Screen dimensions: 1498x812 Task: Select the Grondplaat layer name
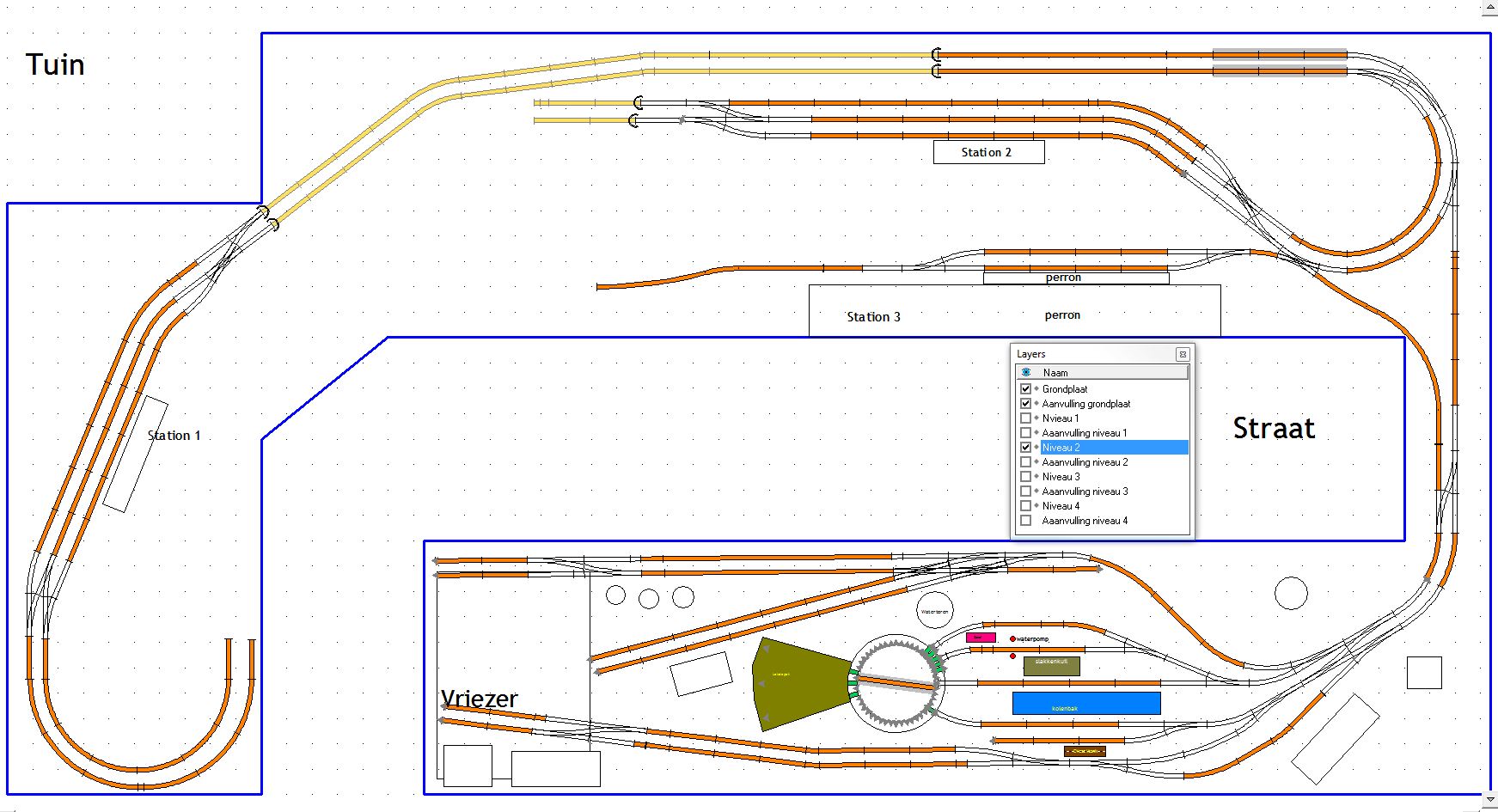tap(1065, 389)
